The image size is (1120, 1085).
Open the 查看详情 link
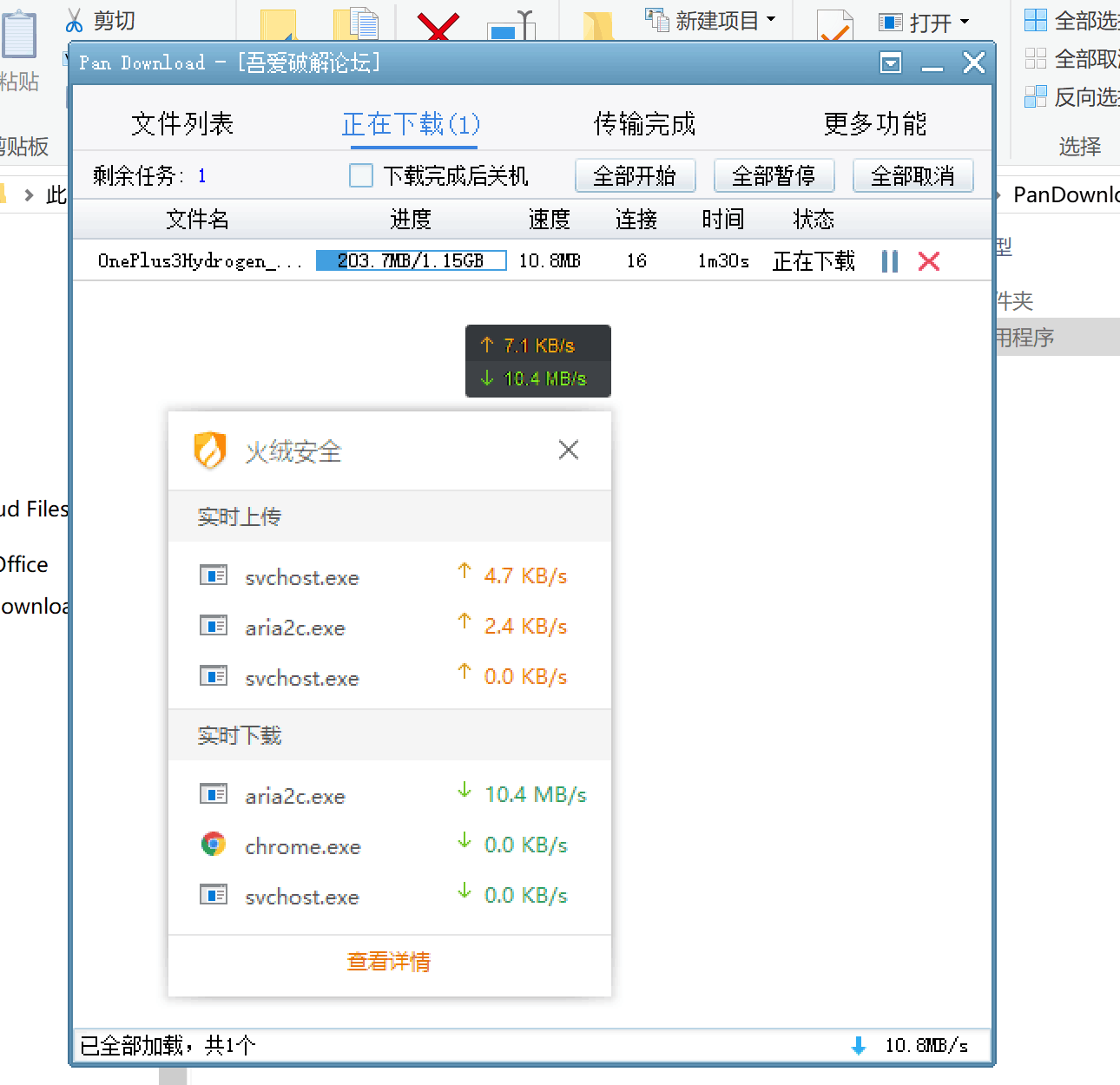389,961
